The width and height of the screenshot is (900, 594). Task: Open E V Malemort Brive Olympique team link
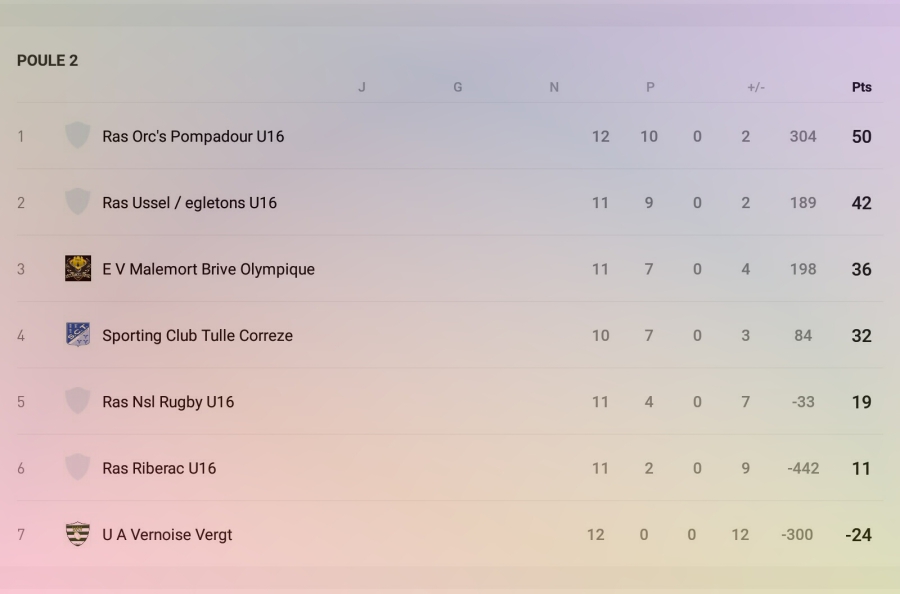point(208,269)
